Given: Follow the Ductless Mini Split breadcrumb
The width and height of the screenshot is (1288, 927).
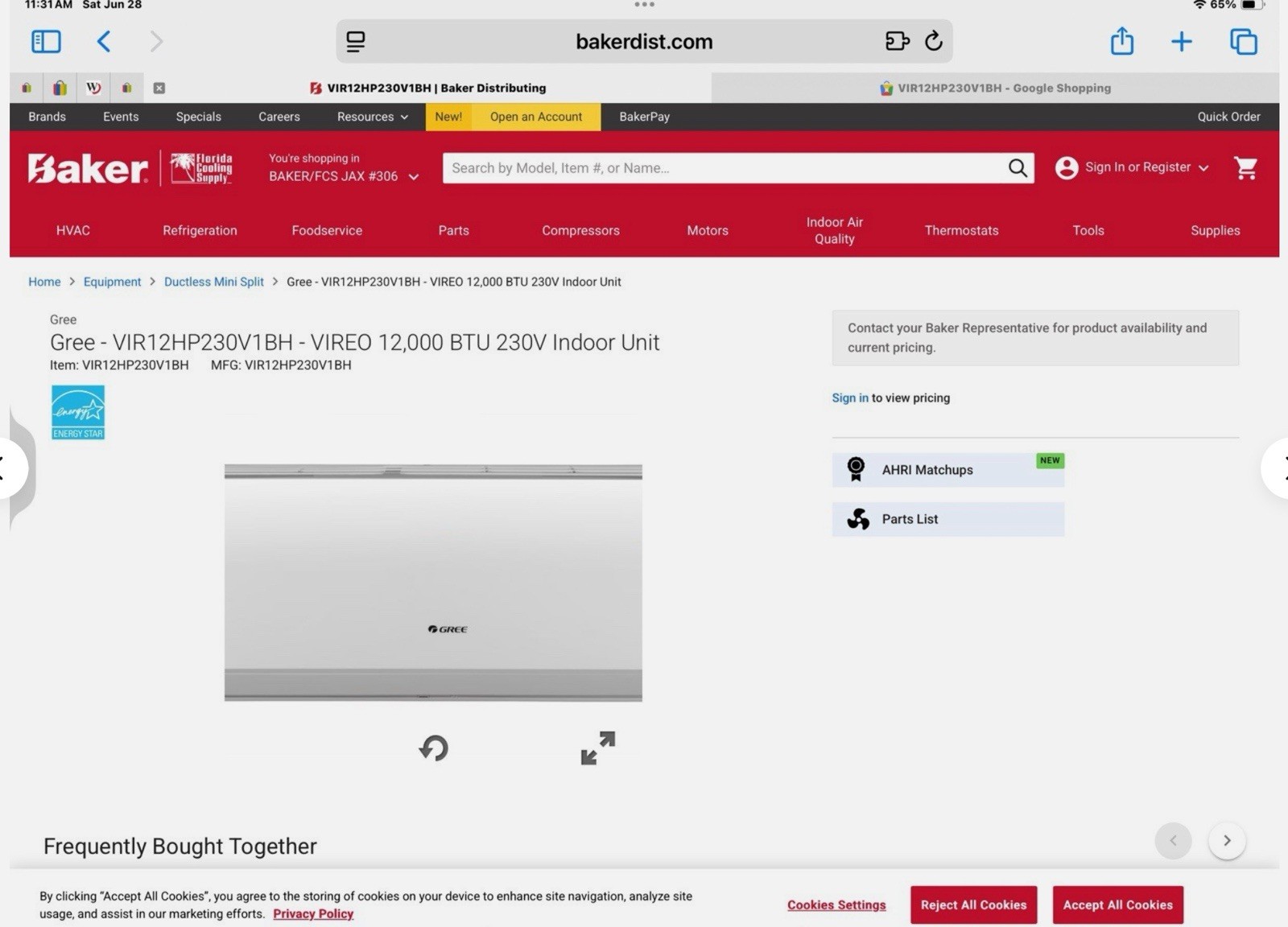Looking at the screenshot, I should click(213, 282).
